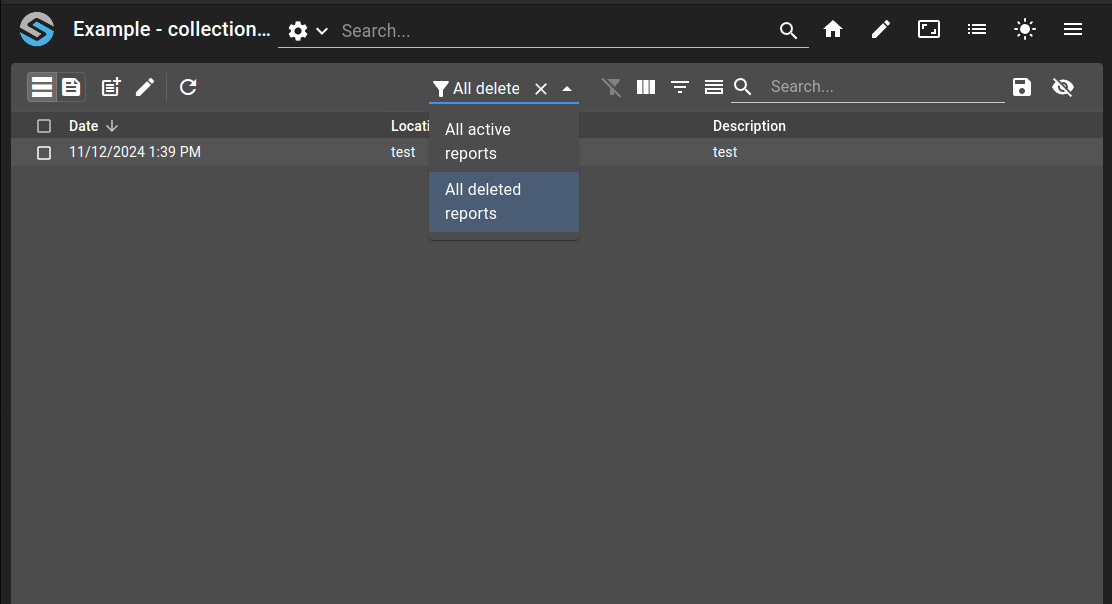Screen dimensions: 1112x604
Task: Click the table search magnifier icon
Action: click(x=743, y=86)
